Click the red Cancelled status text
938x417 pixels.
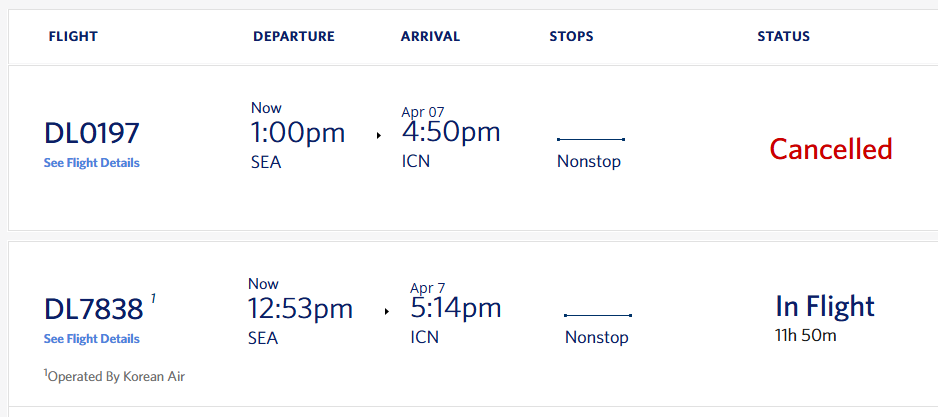coord(830,149)
